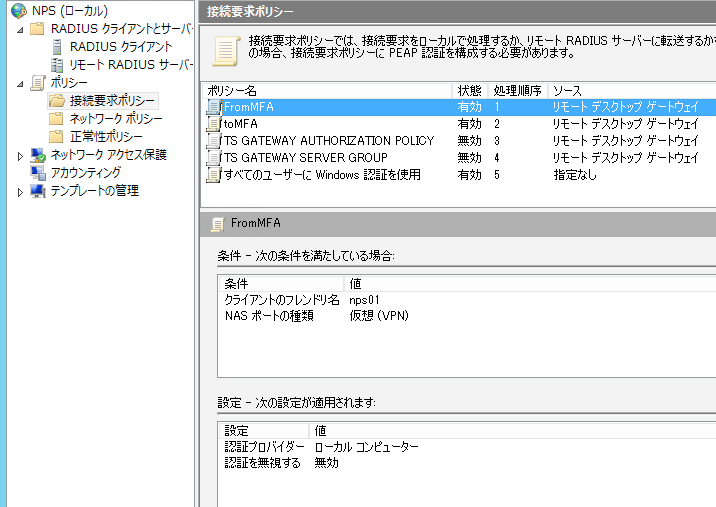This screenshot has width=716, height=507.
Task: Click the 接続要求ポリシー folder icon
Action: click(57, 100)
